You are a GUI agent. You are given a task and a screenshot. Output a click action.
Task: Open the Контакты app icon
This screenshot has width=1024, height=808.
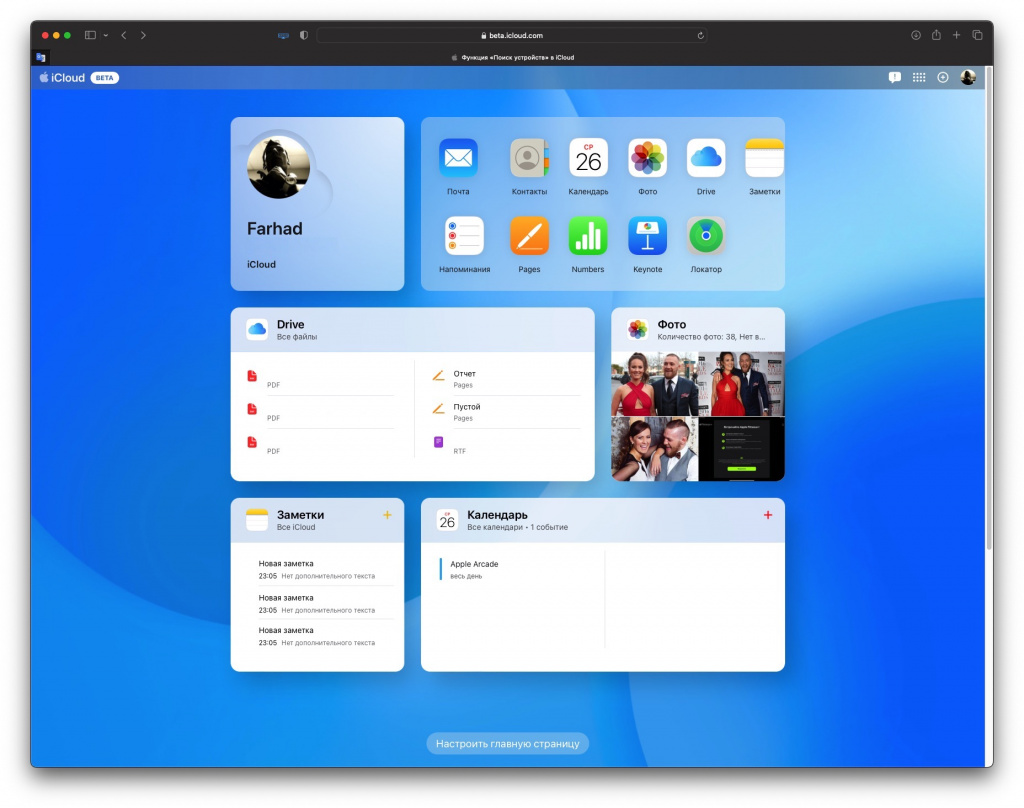[x=529, y=158]
